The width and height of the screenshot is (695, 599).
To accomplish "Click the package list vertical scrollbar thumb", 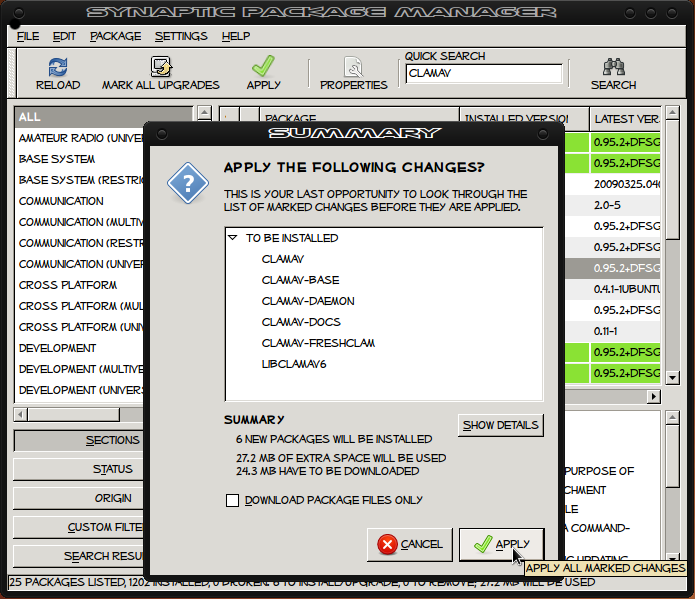I will 673,180.
